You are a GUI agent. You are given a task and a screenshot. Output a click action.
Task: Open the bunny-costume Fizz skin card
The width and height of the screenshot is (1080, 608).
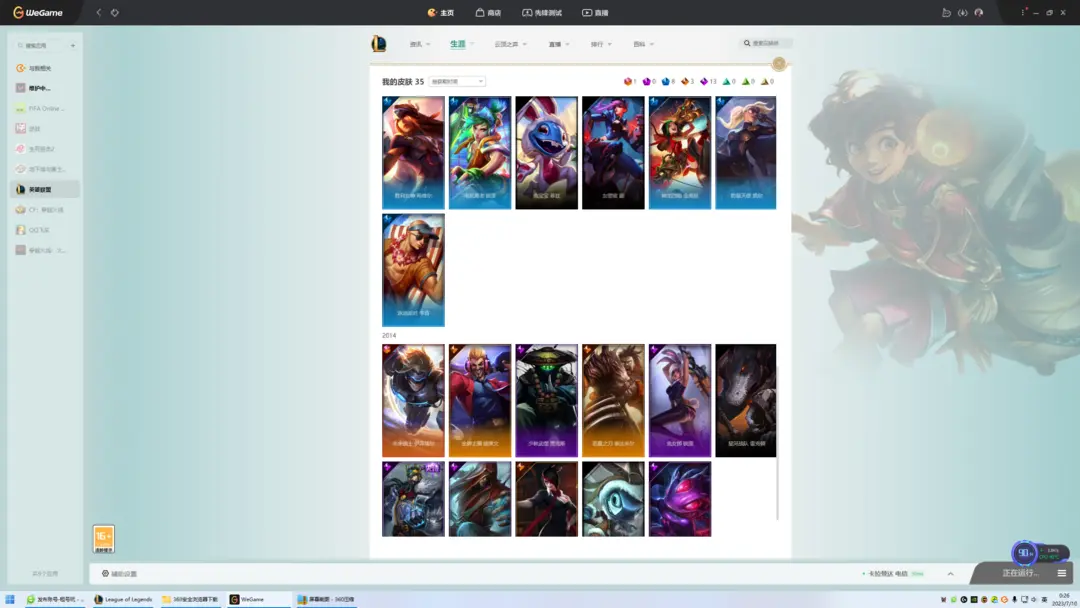coord(547,152)
